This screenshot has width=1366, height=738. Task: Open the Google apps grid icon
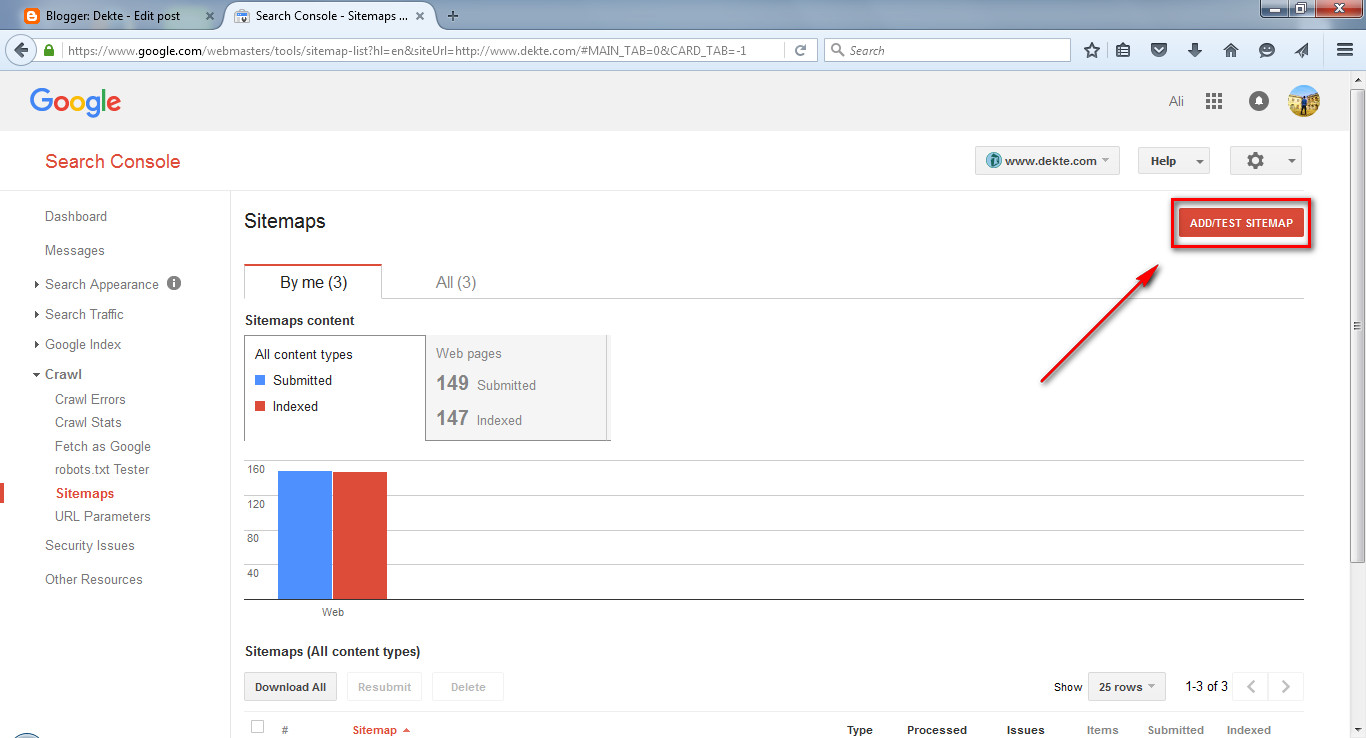tap(1214, 101)
